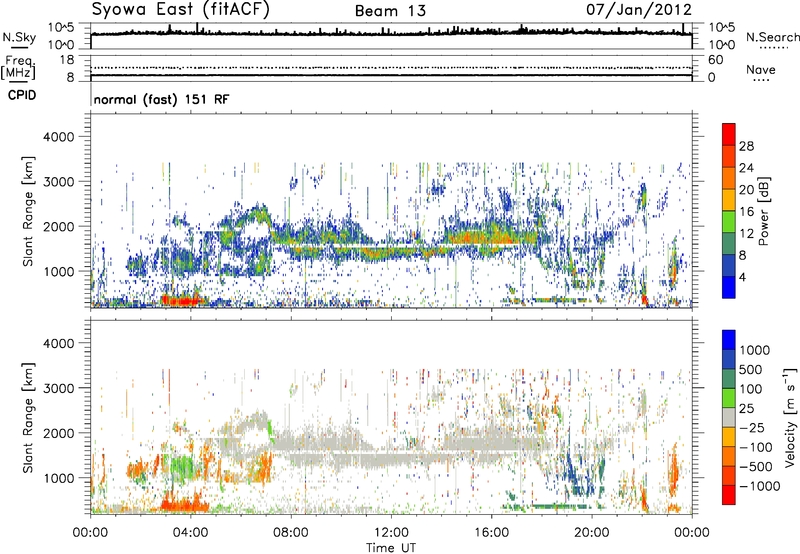Select 'Slant Range [km]' label of velocity panel
Screen dimensions: 800x554
(28, 418)
